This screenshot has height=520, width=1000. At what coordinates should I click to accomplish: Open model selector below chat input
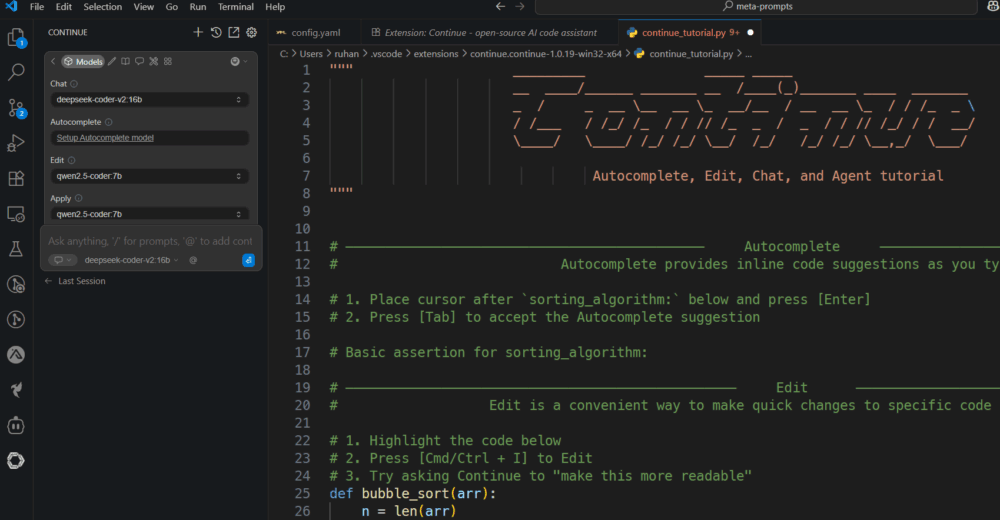coord(131,260)
